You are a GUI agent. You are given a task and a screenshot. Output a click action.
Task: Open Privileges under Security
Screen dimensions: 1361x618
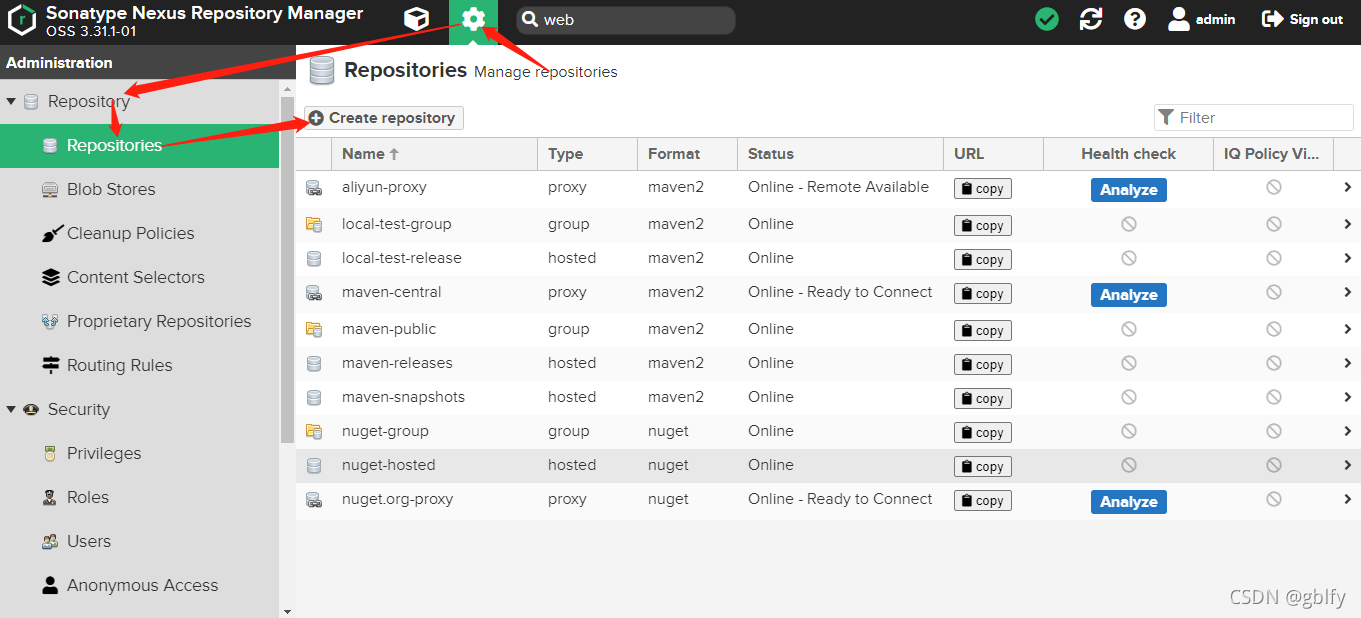pos(139,453)
